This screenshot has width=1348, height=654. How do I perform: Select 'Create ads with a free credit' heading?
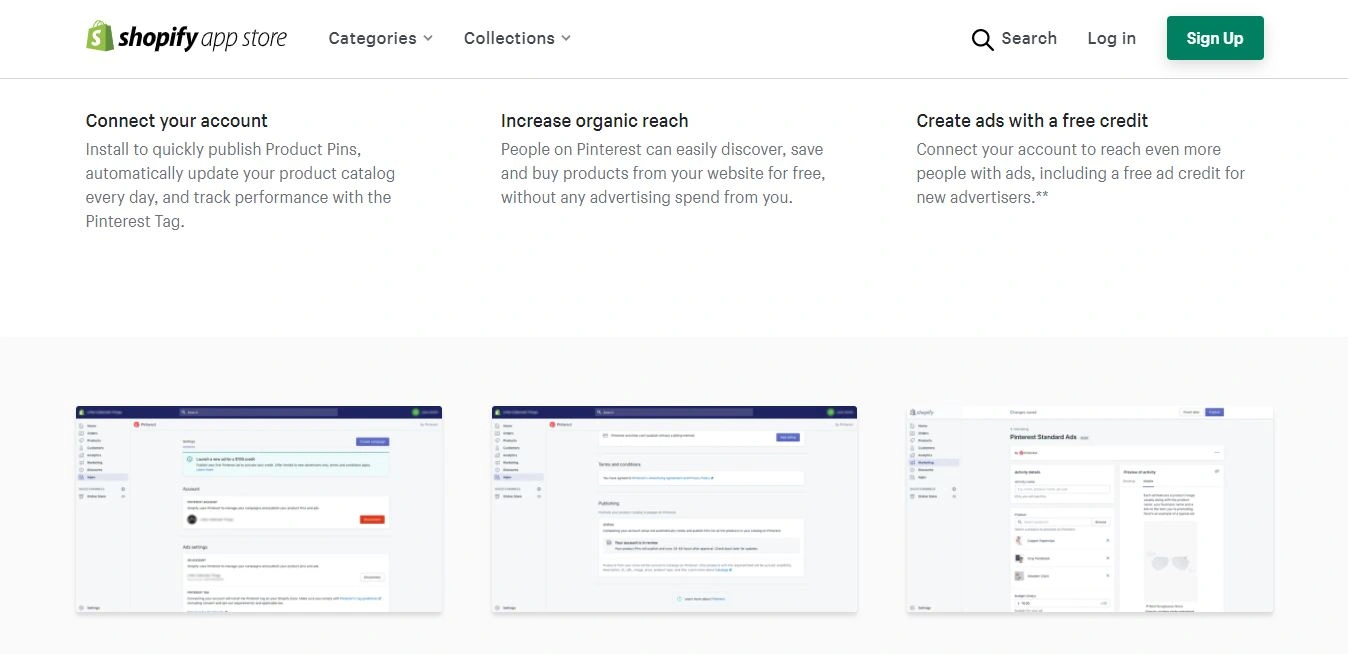1032,121
